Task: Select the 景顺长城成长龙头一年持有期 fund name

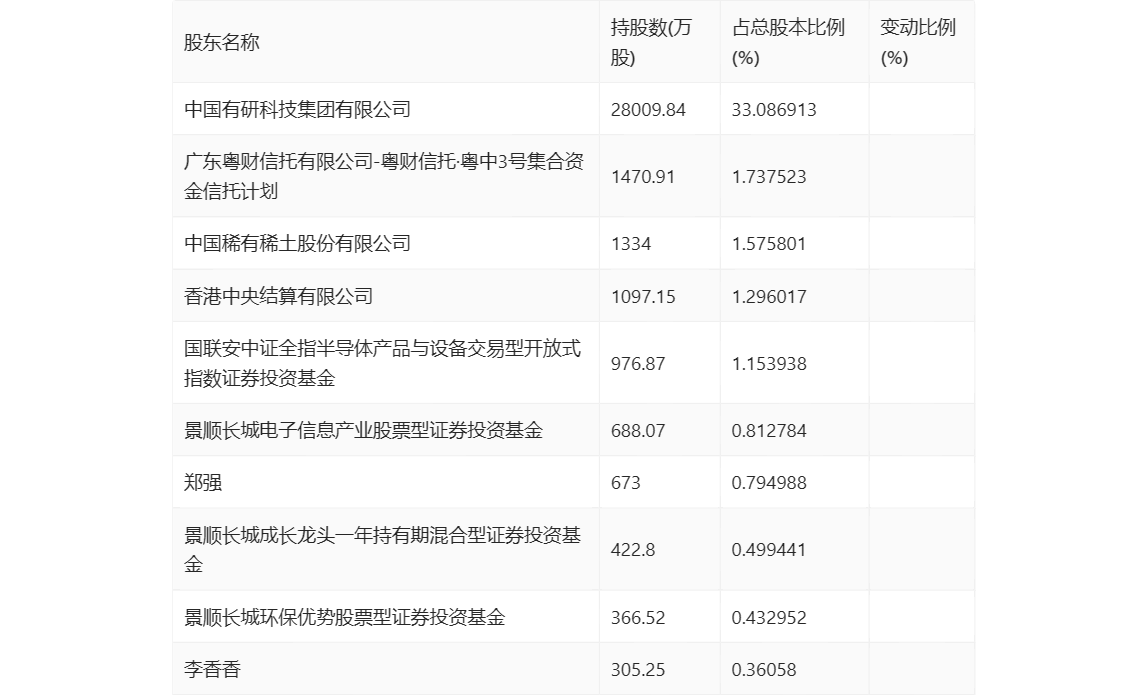Action: click(x=382, y=549)
